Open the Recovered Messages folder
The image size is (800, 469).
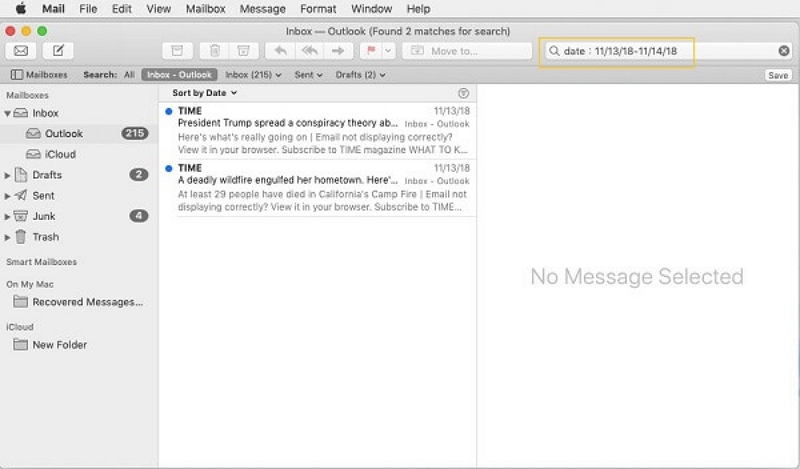[79, 302]
